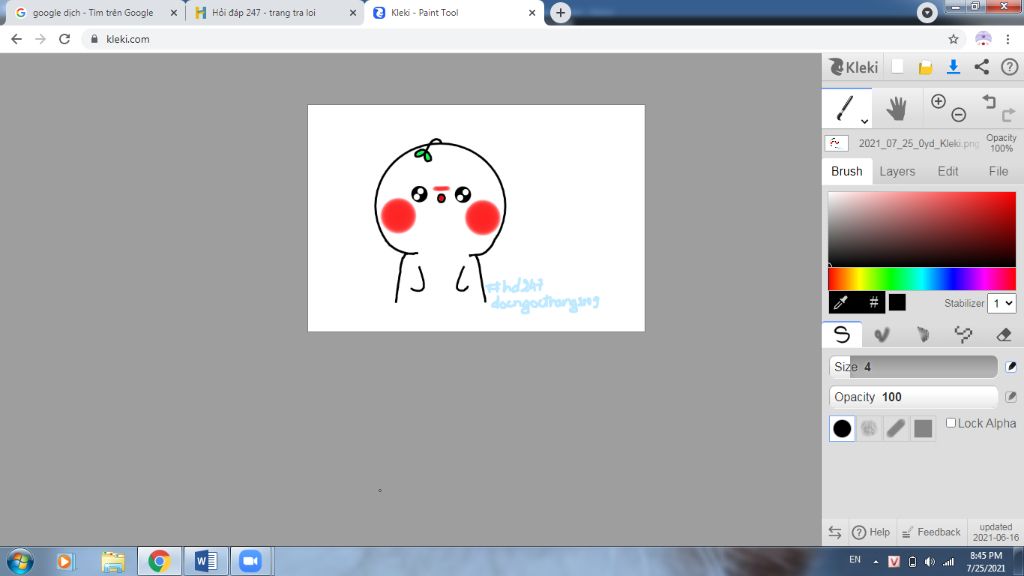Open Zoom from the taskbar
This screenshot has width=1024, height=576.
[250, 561]
